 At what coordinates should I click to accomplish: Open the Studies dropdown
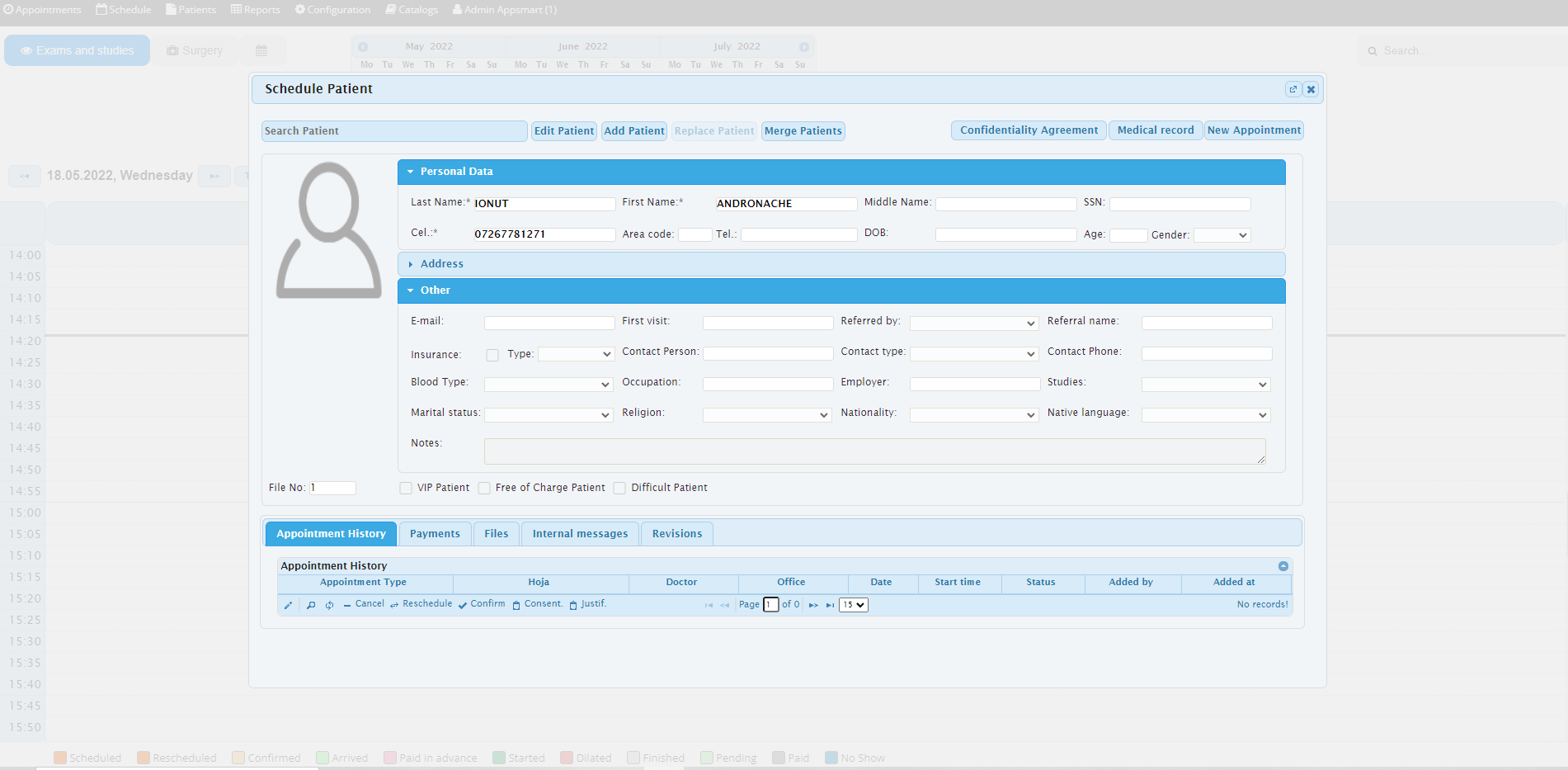tap(1206, 385)
